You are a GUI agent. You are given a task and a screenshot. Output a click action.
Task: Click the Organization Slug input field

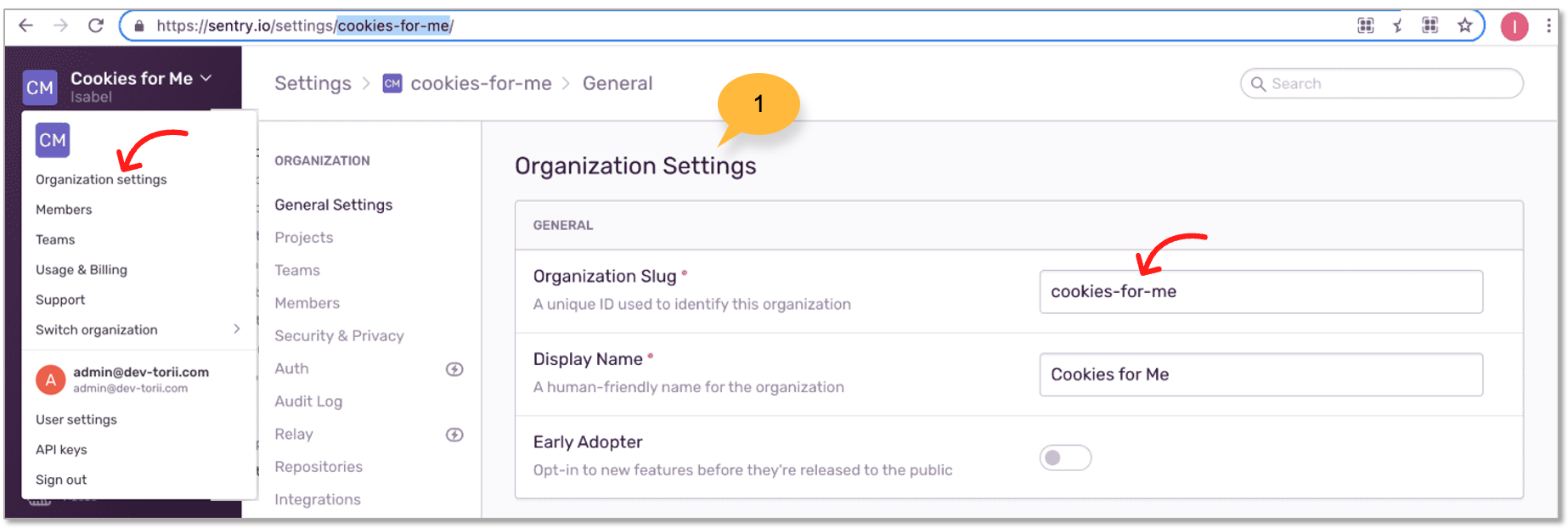(1261, 292)
